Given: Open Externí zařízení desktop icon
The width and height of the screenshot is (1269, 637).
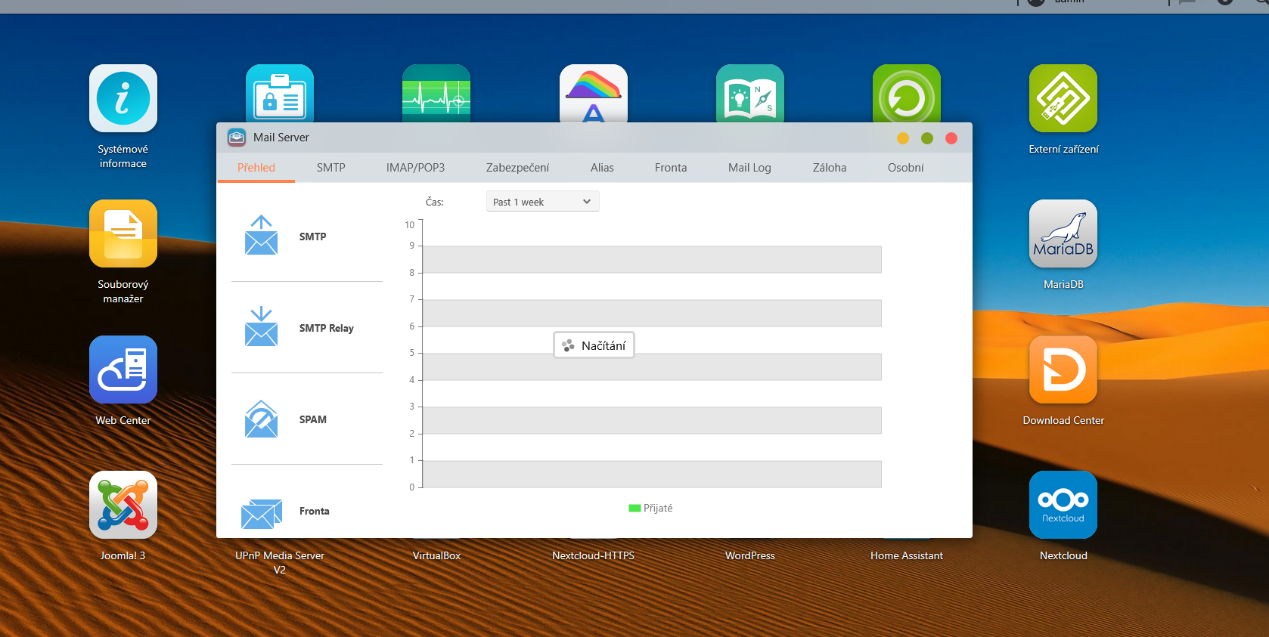Looking at the screenshot, I should pos(1063,99).
